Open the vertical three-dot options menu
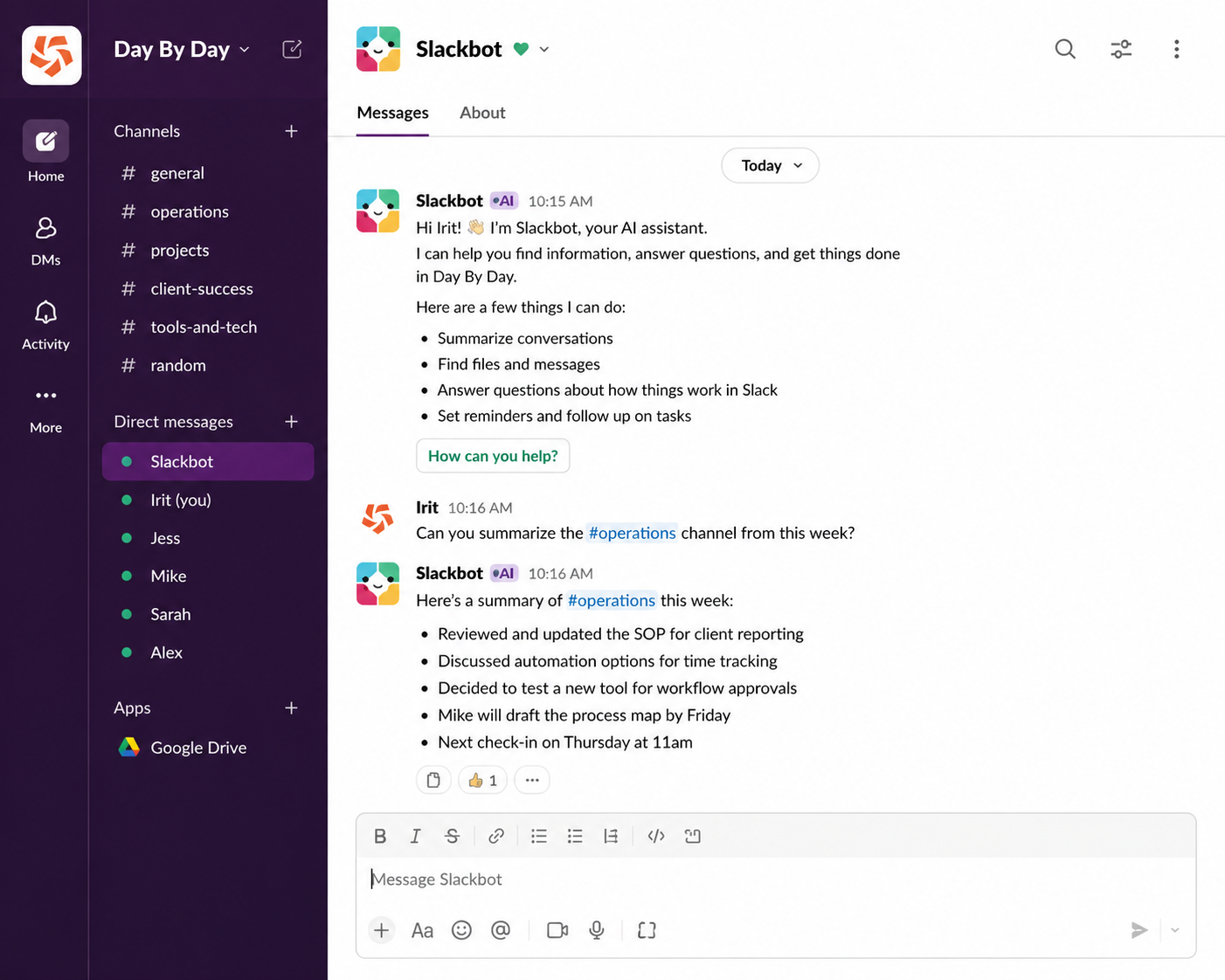This screenshot has height=980, width=1225. click(1176, 49)
